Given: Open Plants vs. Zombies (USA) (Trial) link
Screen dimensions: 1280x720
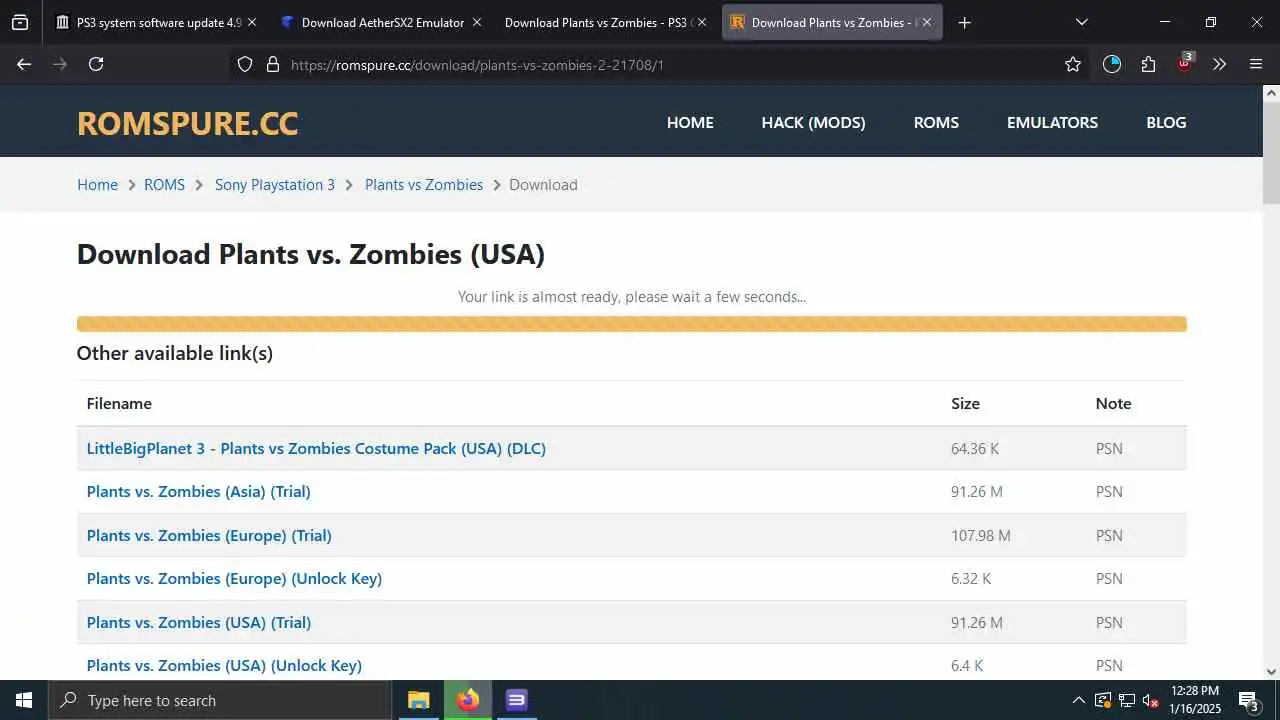Looking at the screenshot, I should 198,622.
